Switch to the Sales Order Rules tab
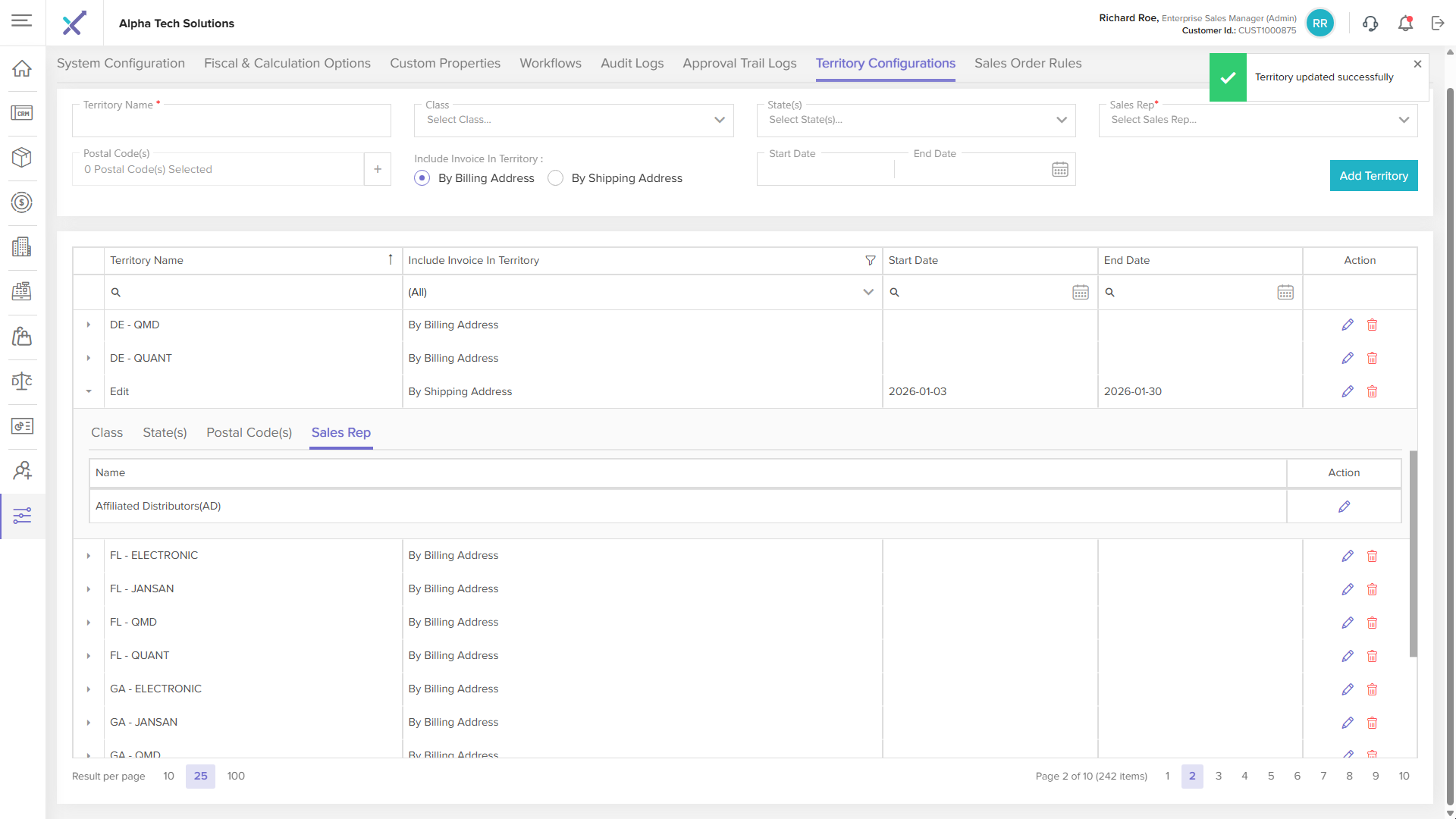 (1028, 64)
